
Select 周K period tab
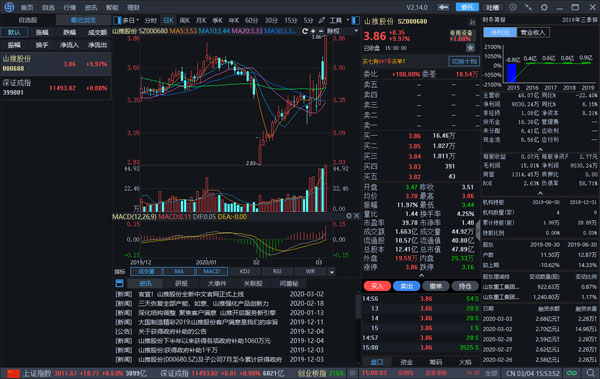click(184, 20)
